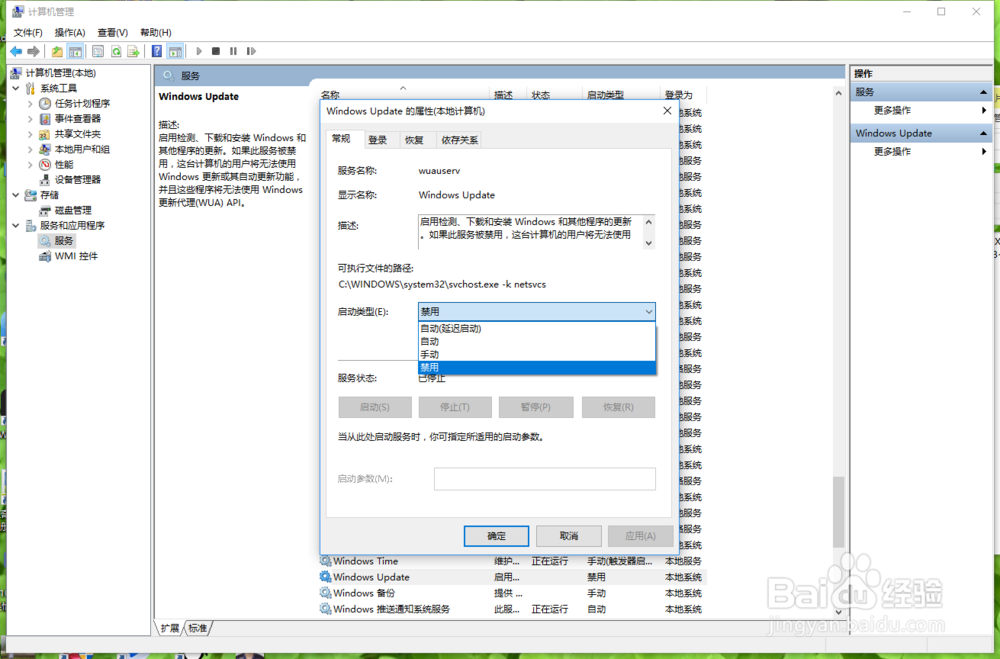Select 计算机管理(本地) root node
Screen dimensions: 1000x659
(x=60, y=73)
